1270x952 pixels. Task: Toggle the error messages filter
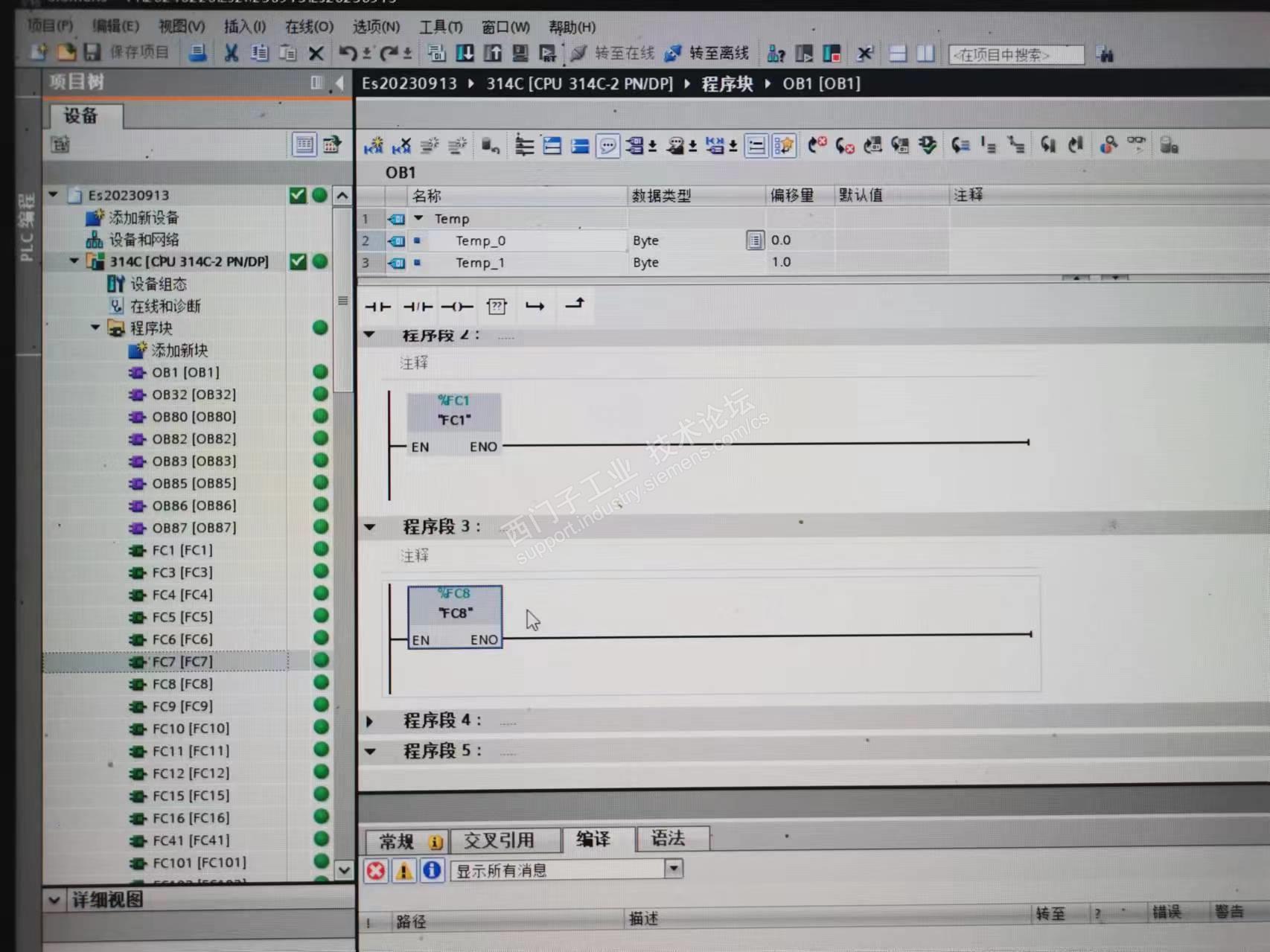click(x=376, y=870)
